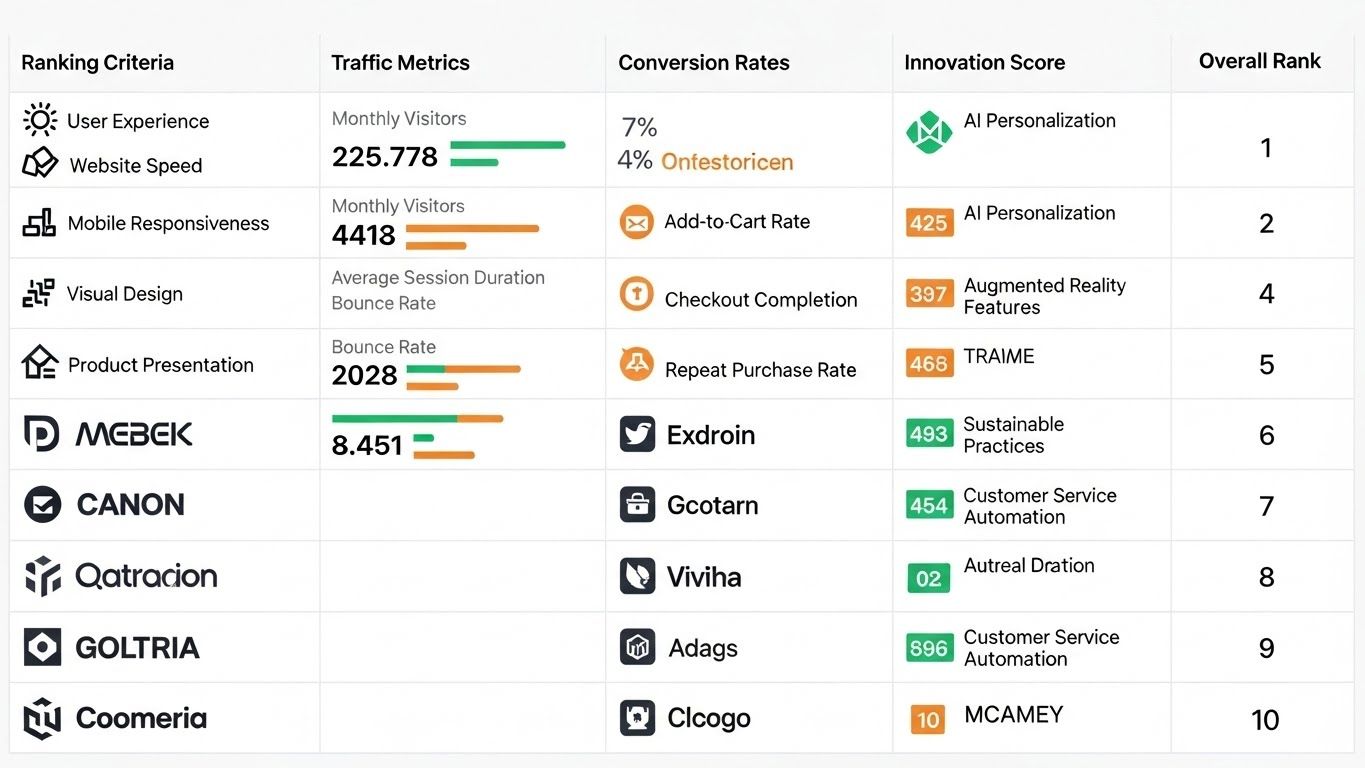Click the Repeat Purchase Rate icon

pyautogui.click(x=636, y=365)
